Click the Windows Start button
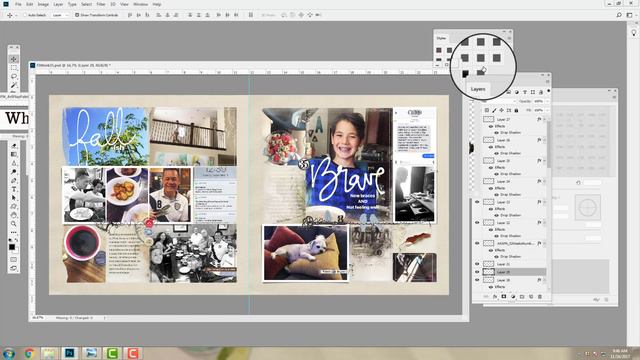The height and width of the screenshot is (360, 640). (9, 353)
